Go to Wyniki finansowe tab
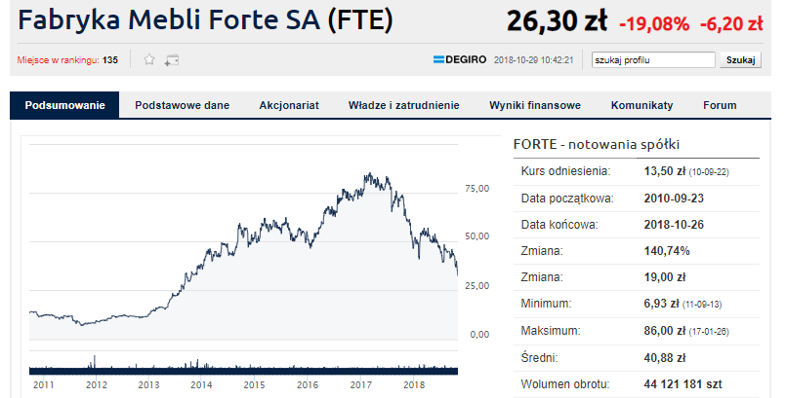 (x=535, y=105)
